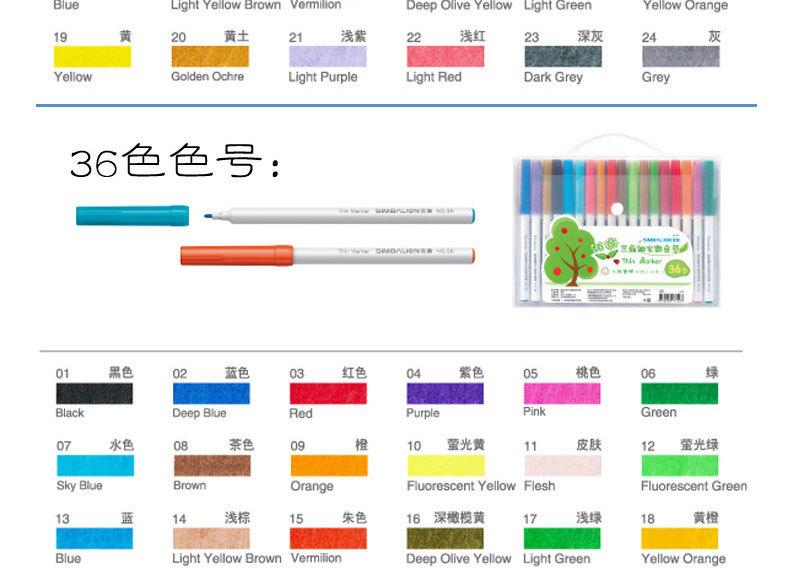The image size is (790, 577).
Task: Choose the Sky Blue swatch numbered 07
Action: 94,466
